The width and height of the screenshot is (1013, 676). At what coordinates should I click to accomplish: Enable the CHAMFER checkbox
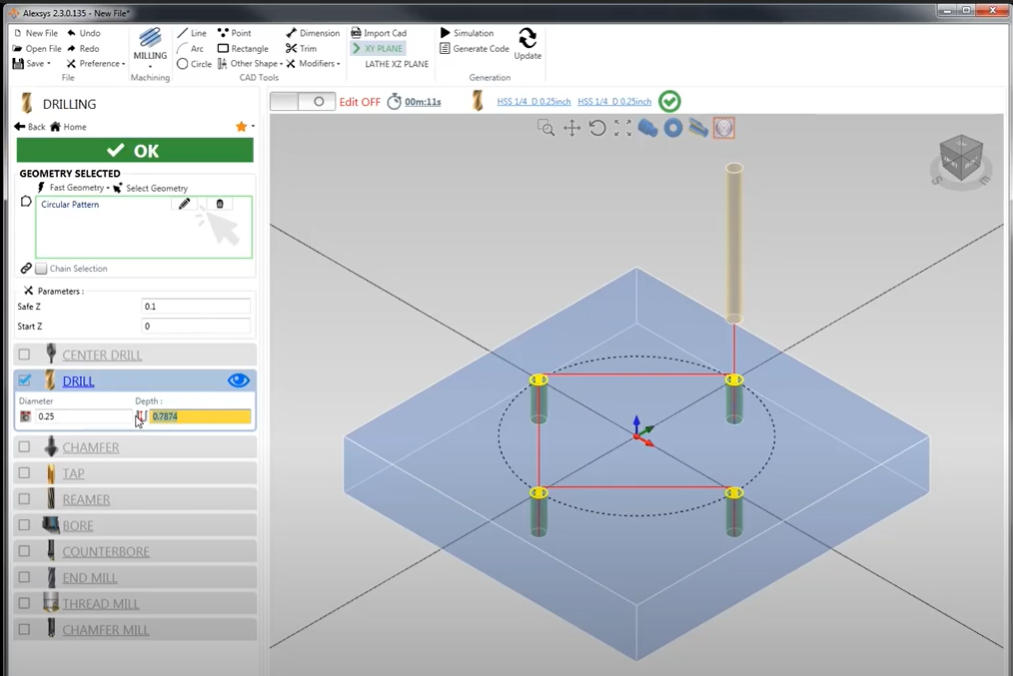pos(25,447)
